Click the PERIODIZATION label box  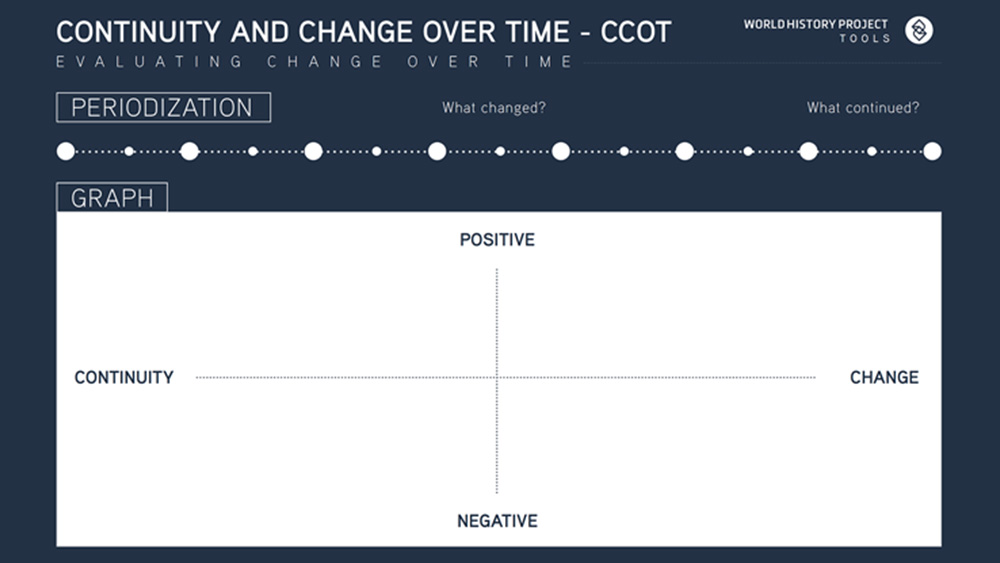pos(163,107)
